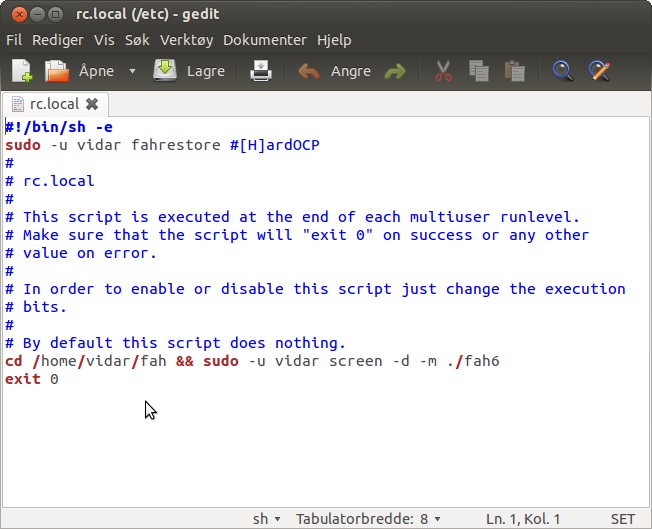Click the 'cd /home/vidar/fah' command line

pos(252,361)
